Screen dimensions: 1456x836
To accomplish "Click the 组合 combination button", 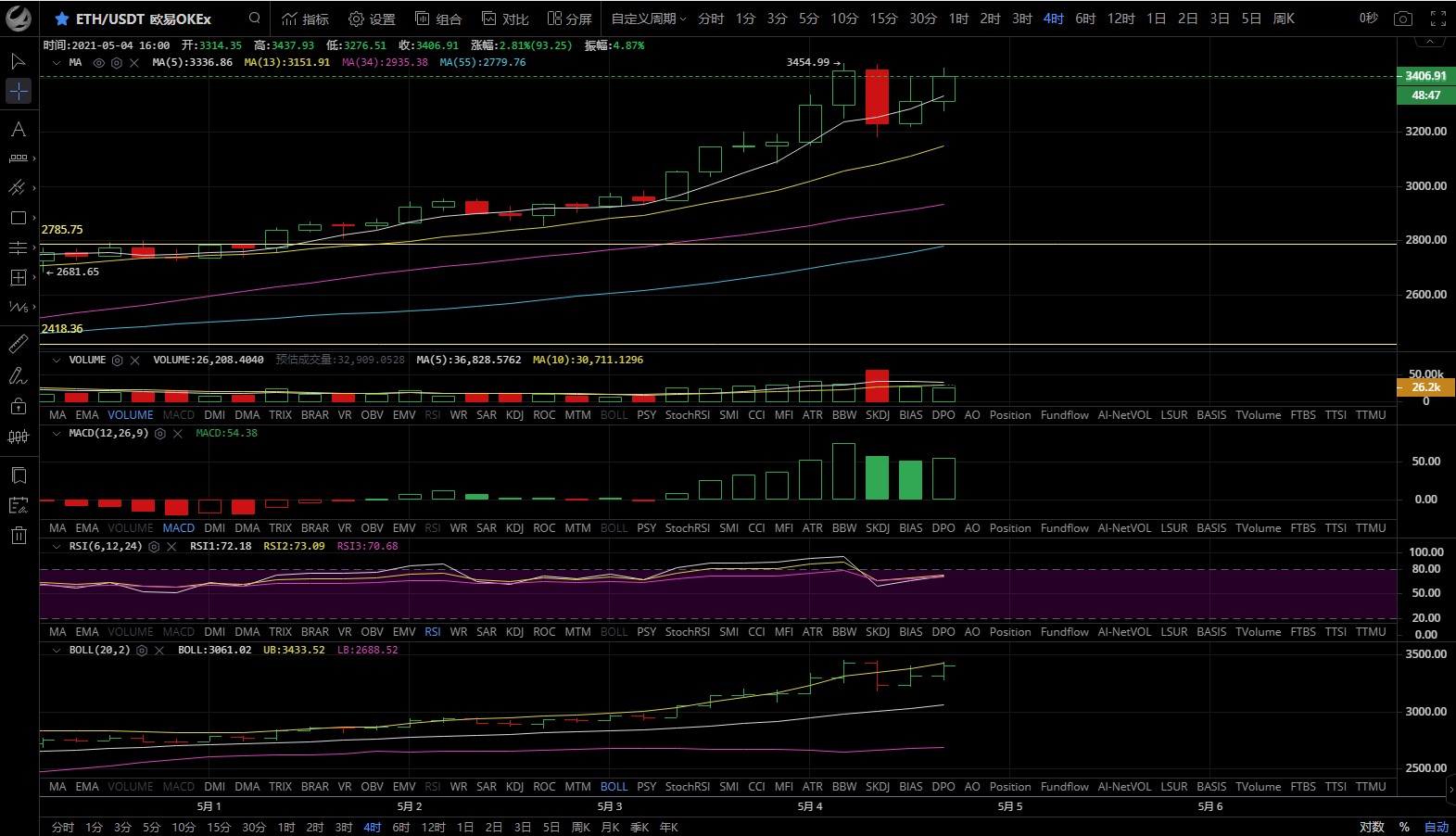I will pos(438,19).
